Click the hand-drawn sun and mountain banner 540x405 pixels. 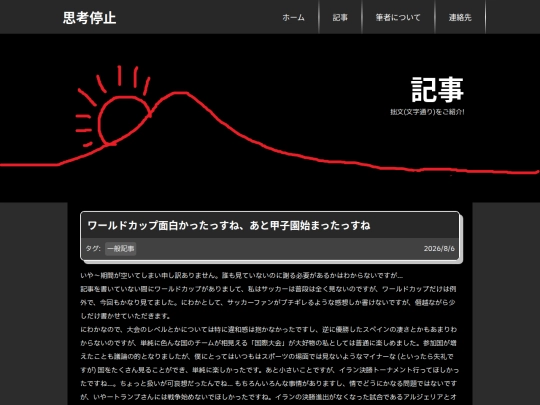(270, 118)
